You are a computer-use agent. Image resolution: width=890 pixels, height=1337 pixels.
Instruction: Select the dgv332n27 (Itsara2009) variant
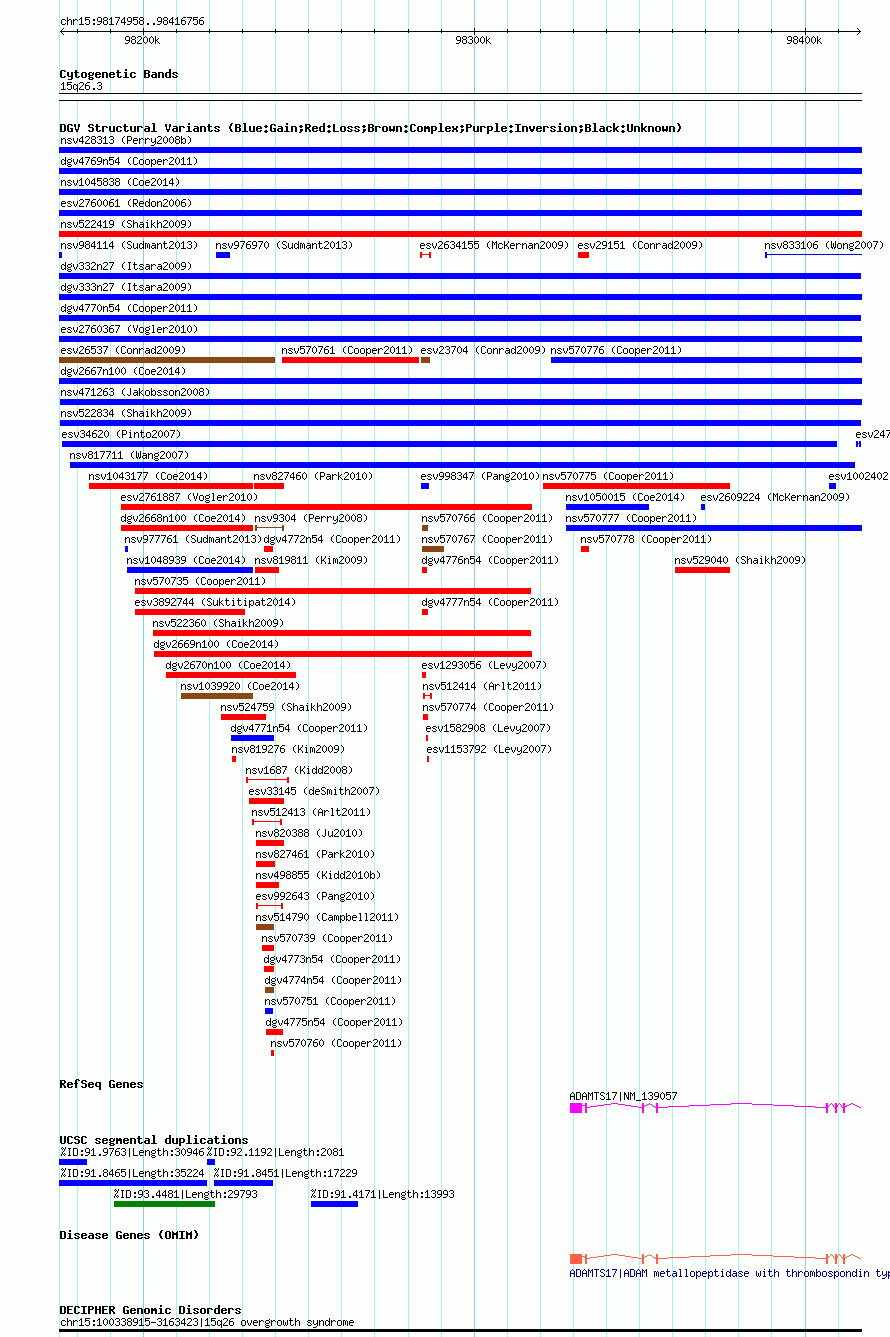125,266
